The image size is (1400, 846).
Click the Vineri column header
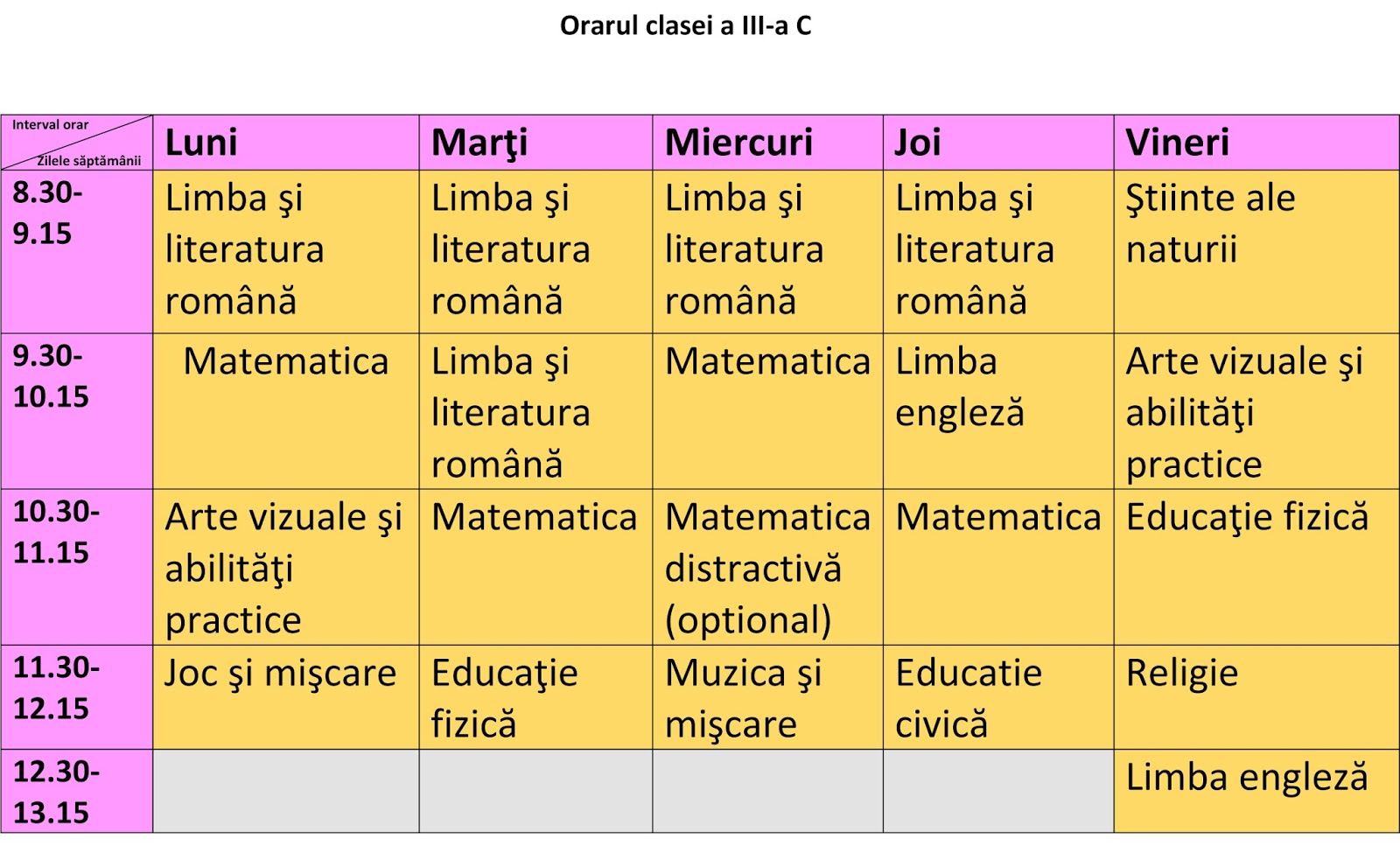pyautogui.click(x=1256, y=143)
